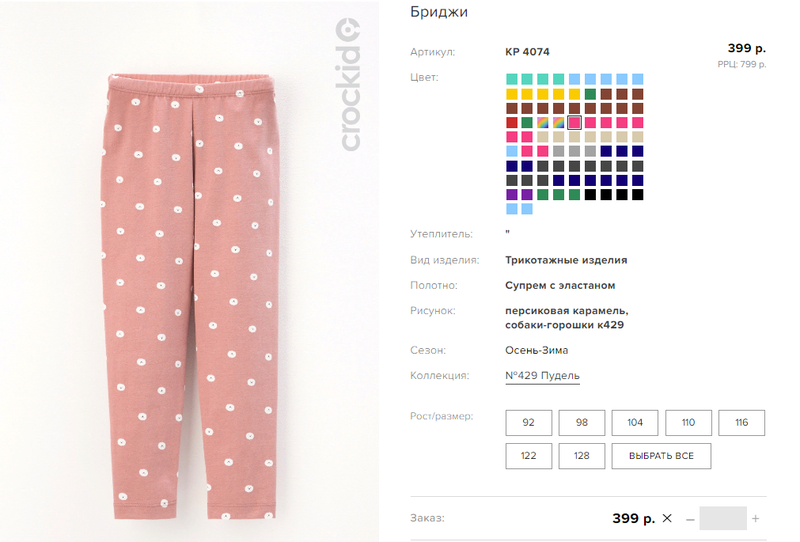Choose the red color swatch
The height and width of the screenshot is (542, 800).
[512, 122]
